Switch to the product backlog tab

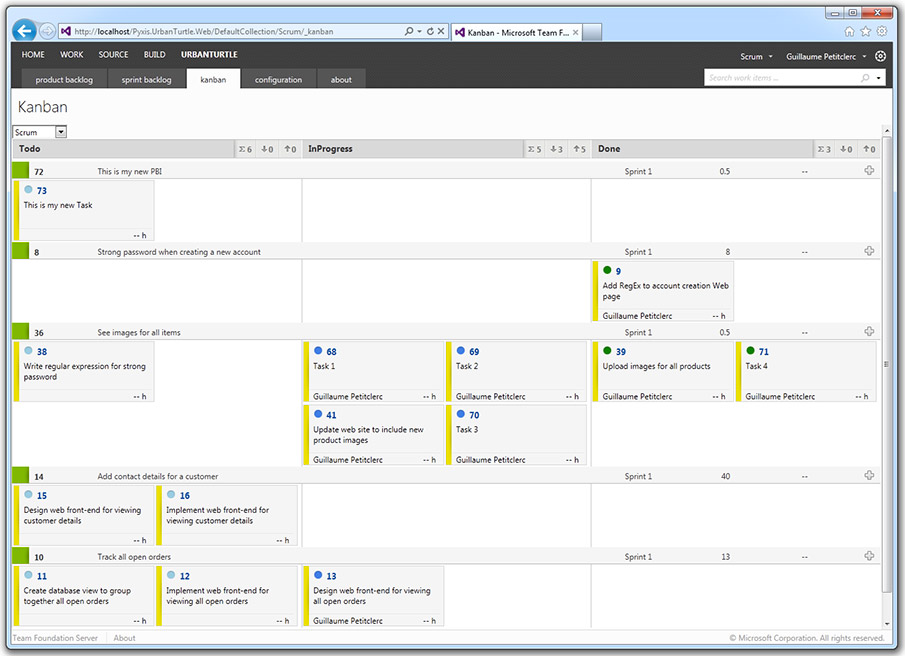[63, 78]
